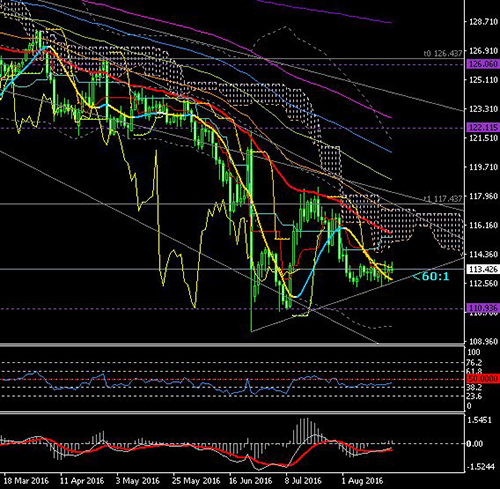The height and width of the screenshot is (489, 500).
Task: Click the 0.00 MACD zero level label
Action: (x=475, y=444)
